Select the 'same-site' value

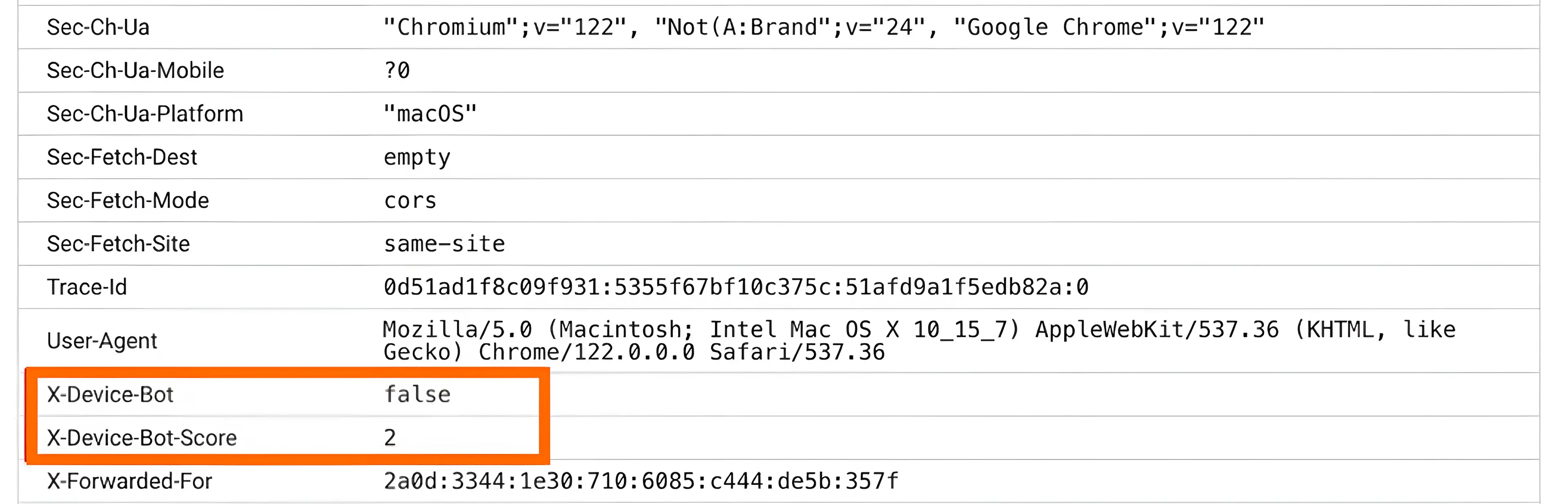tap(444, 244)
